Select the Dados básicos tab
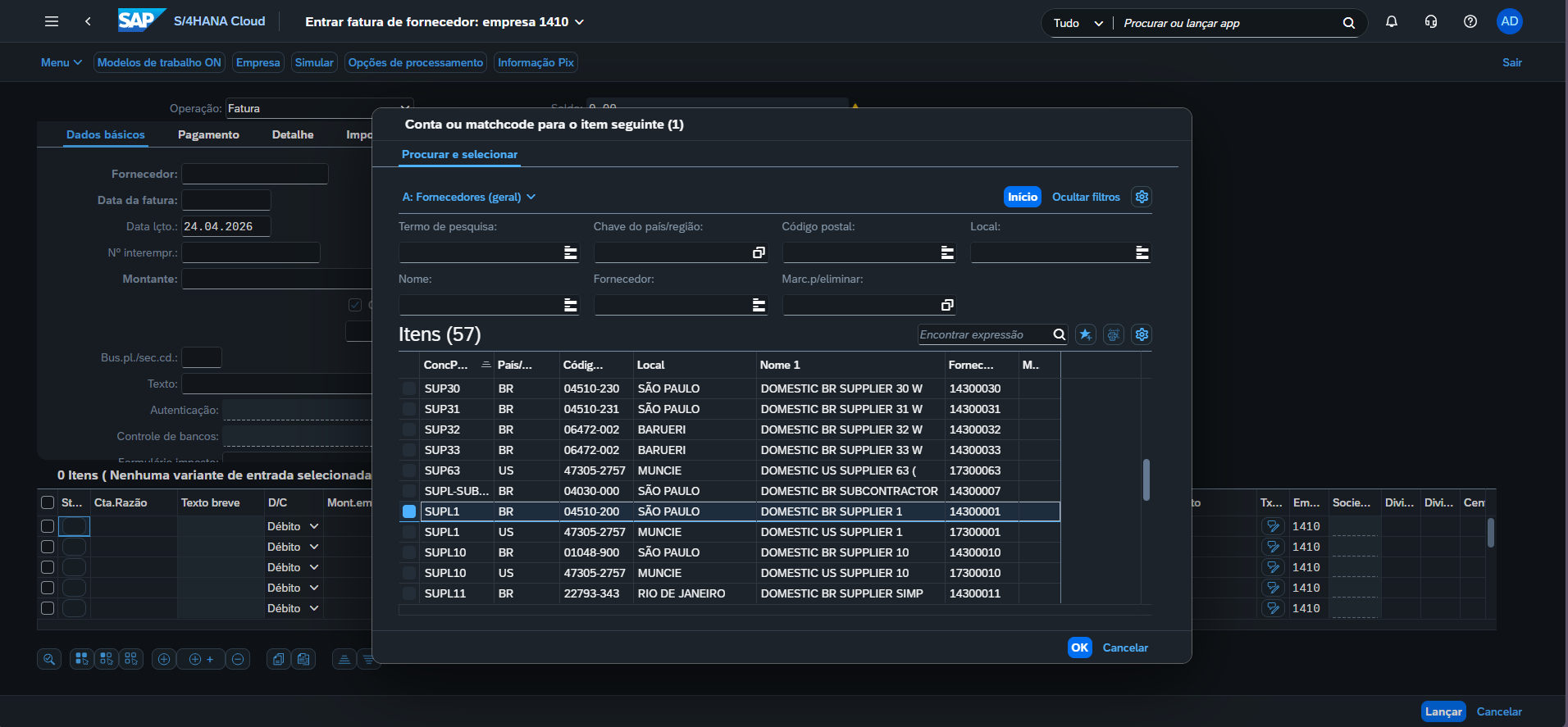Screen dimensions: 1568x727 tap(106, 134)
